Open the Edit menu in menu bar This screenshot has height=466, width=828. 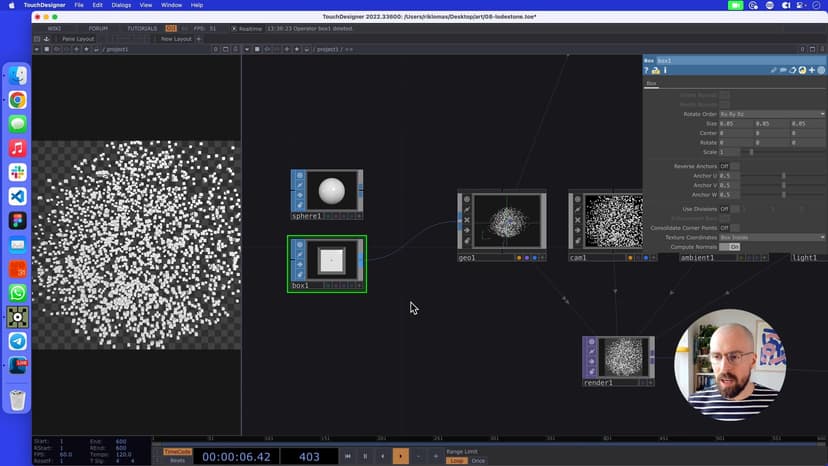click(97, 5)
